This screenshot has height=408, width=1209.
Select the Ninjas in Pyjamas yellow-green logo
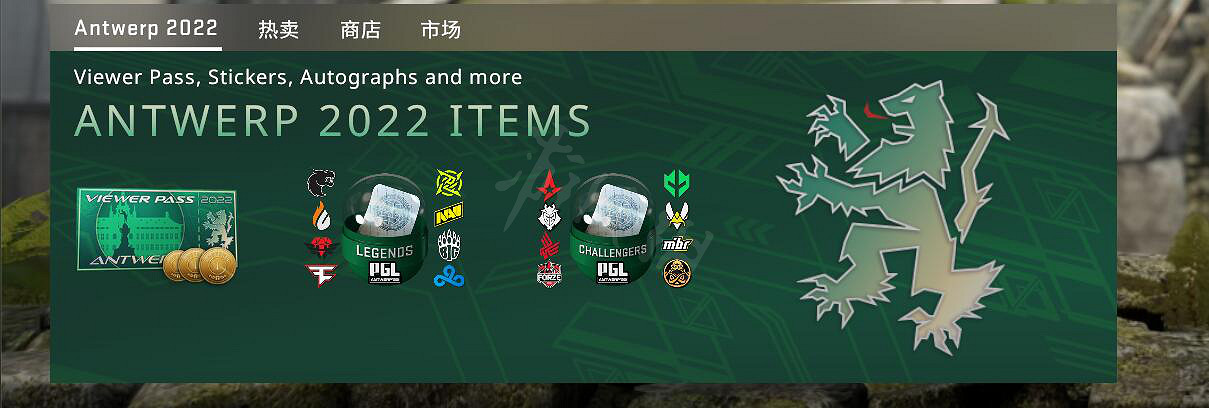pos(448,183)
